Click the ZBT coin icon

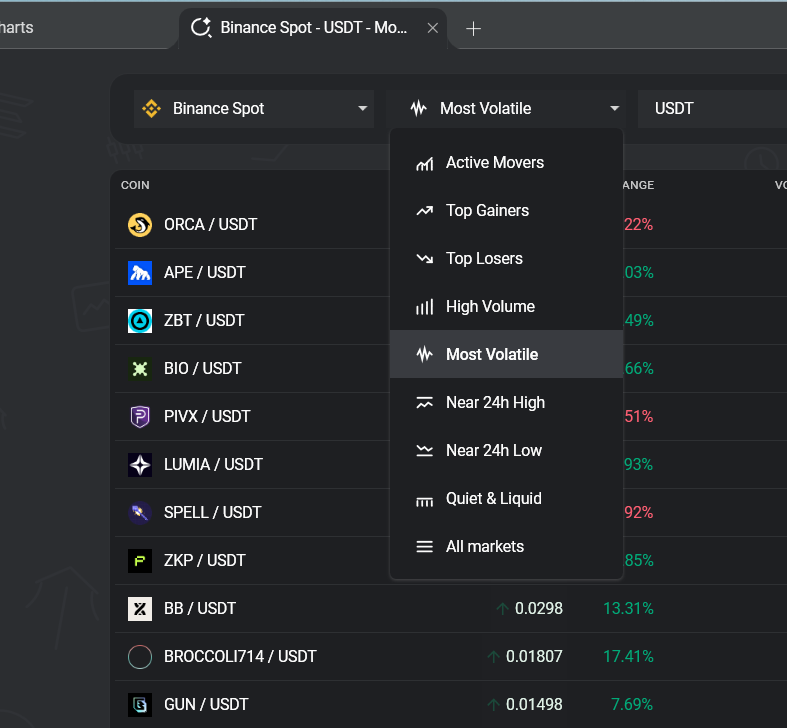140,321
